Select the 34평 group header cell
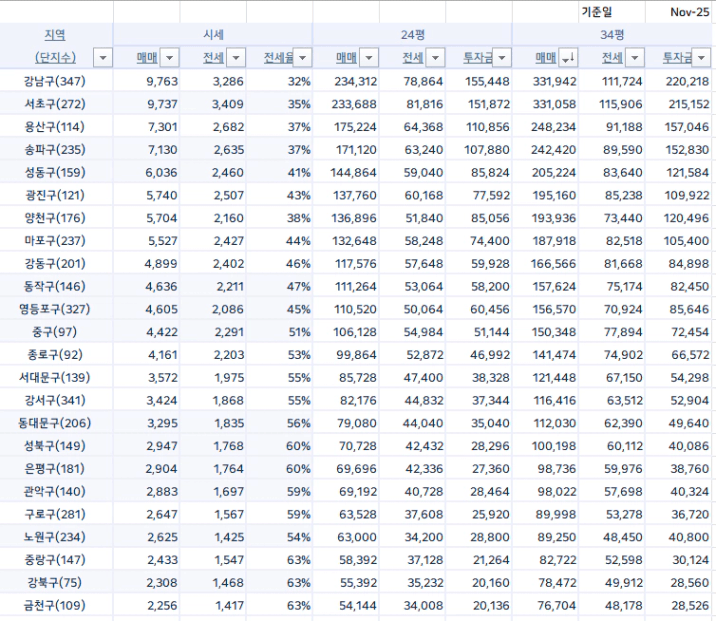The image size is (716, 621). coord(611,35)
